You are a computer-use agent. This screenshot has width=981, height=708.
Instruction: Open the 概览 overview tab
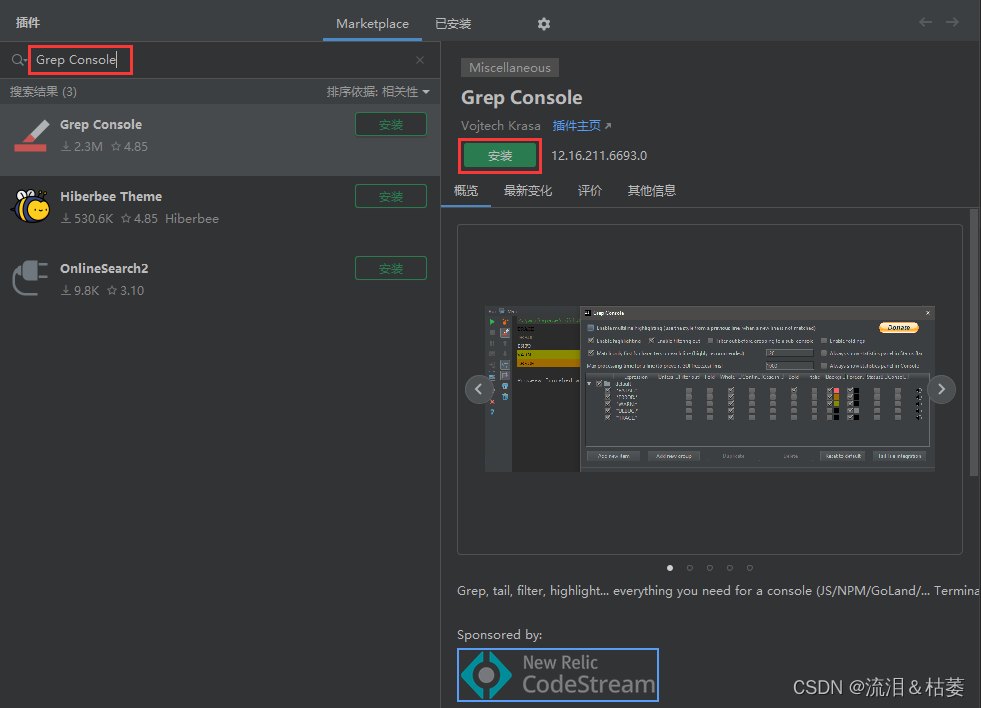tap(465, 191)
